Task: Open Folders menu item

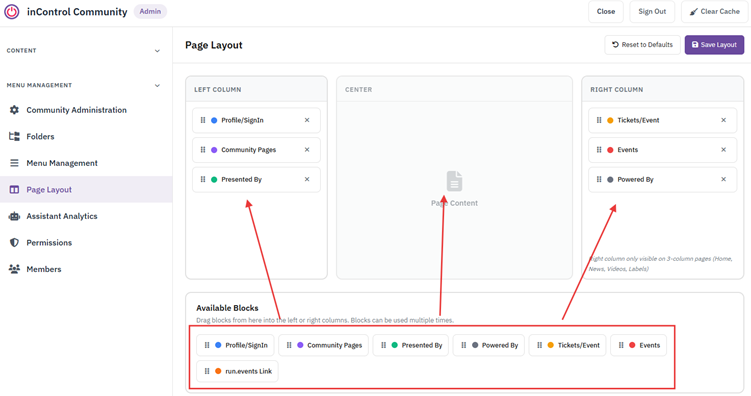Action: 86,136
